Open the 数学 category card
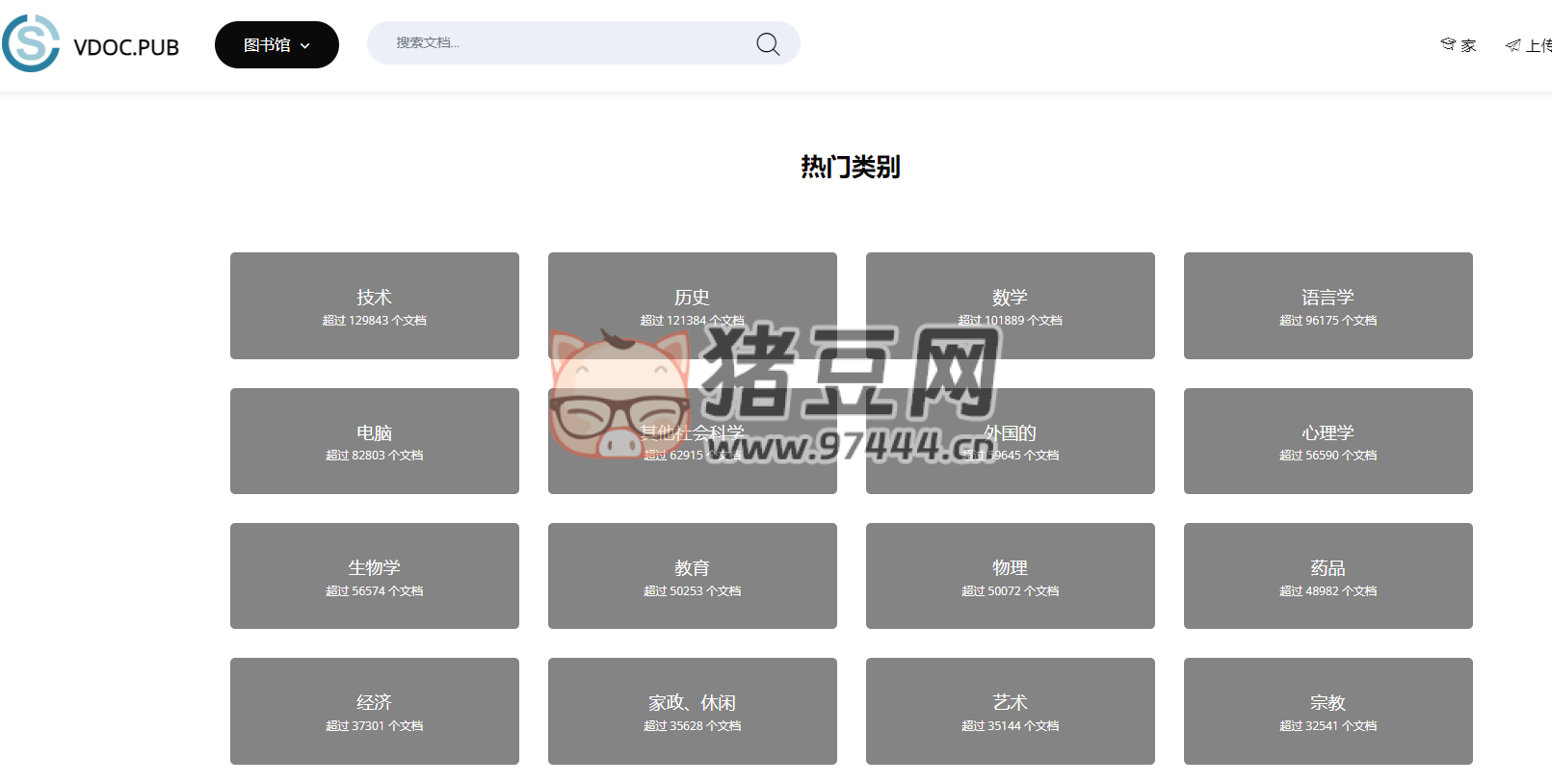 (1011, 305)
